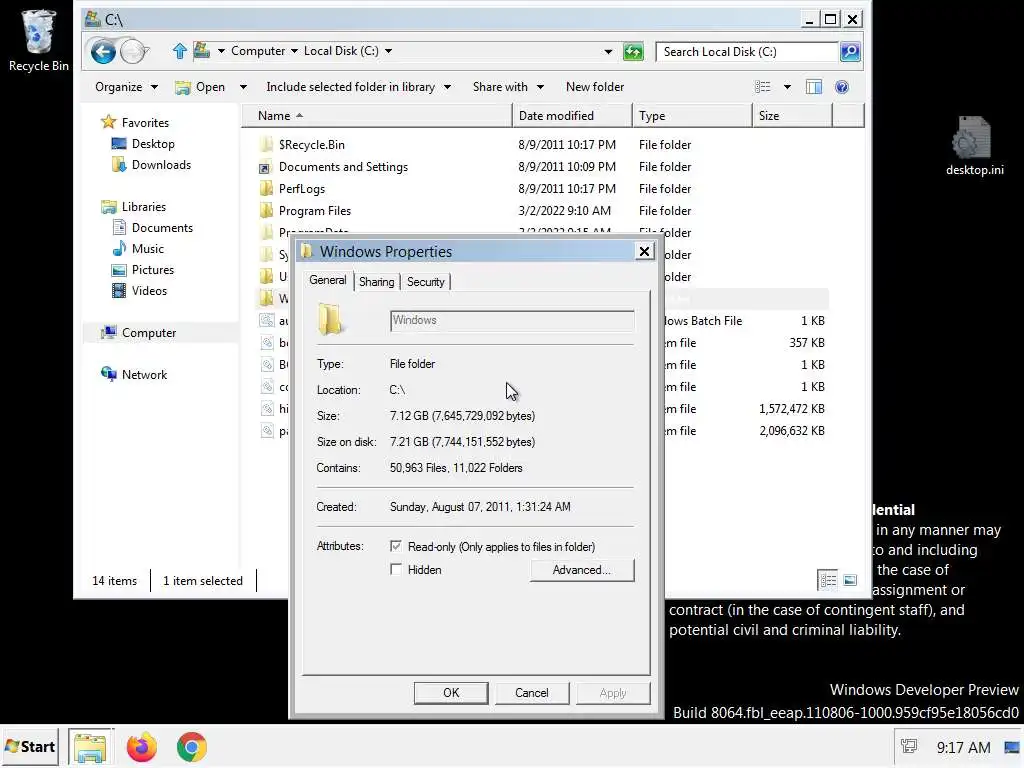Select the General tab

(x=327, y=280)
